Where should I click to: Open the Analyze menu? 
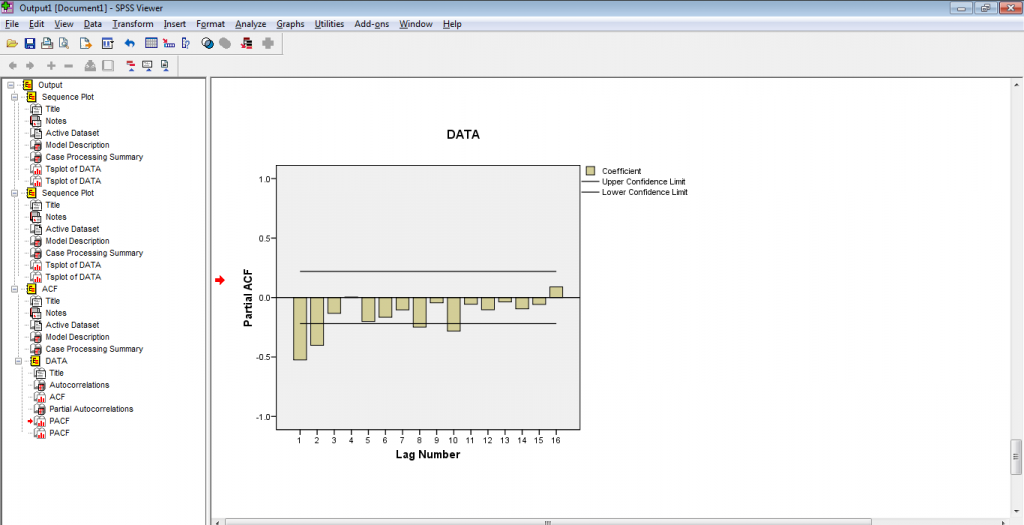coord(250,23)
